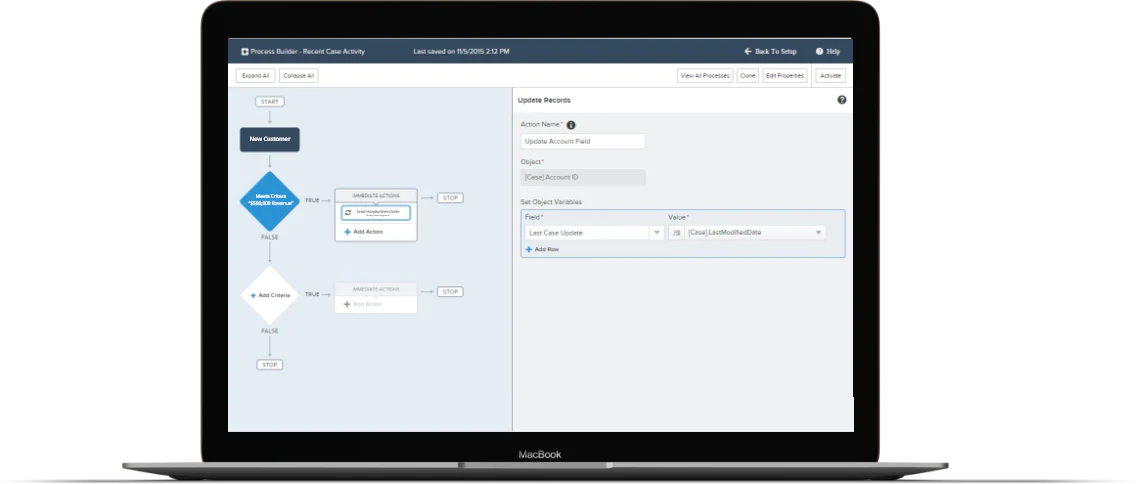
Task: Click the Help link text
Action: pos(833,52)
